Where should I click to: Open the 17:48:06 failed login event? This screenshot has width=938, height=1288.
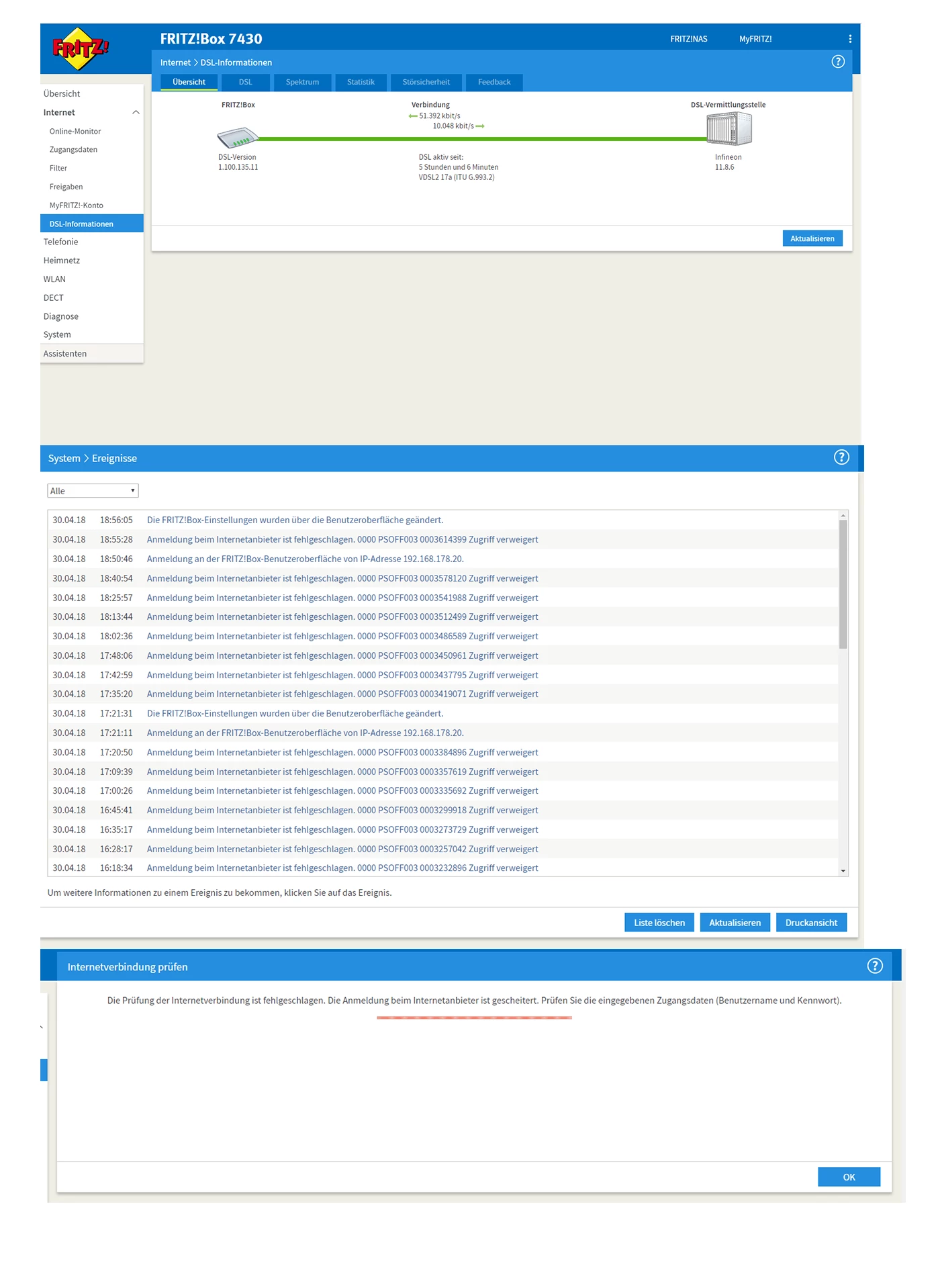click(x=443, y=655)
